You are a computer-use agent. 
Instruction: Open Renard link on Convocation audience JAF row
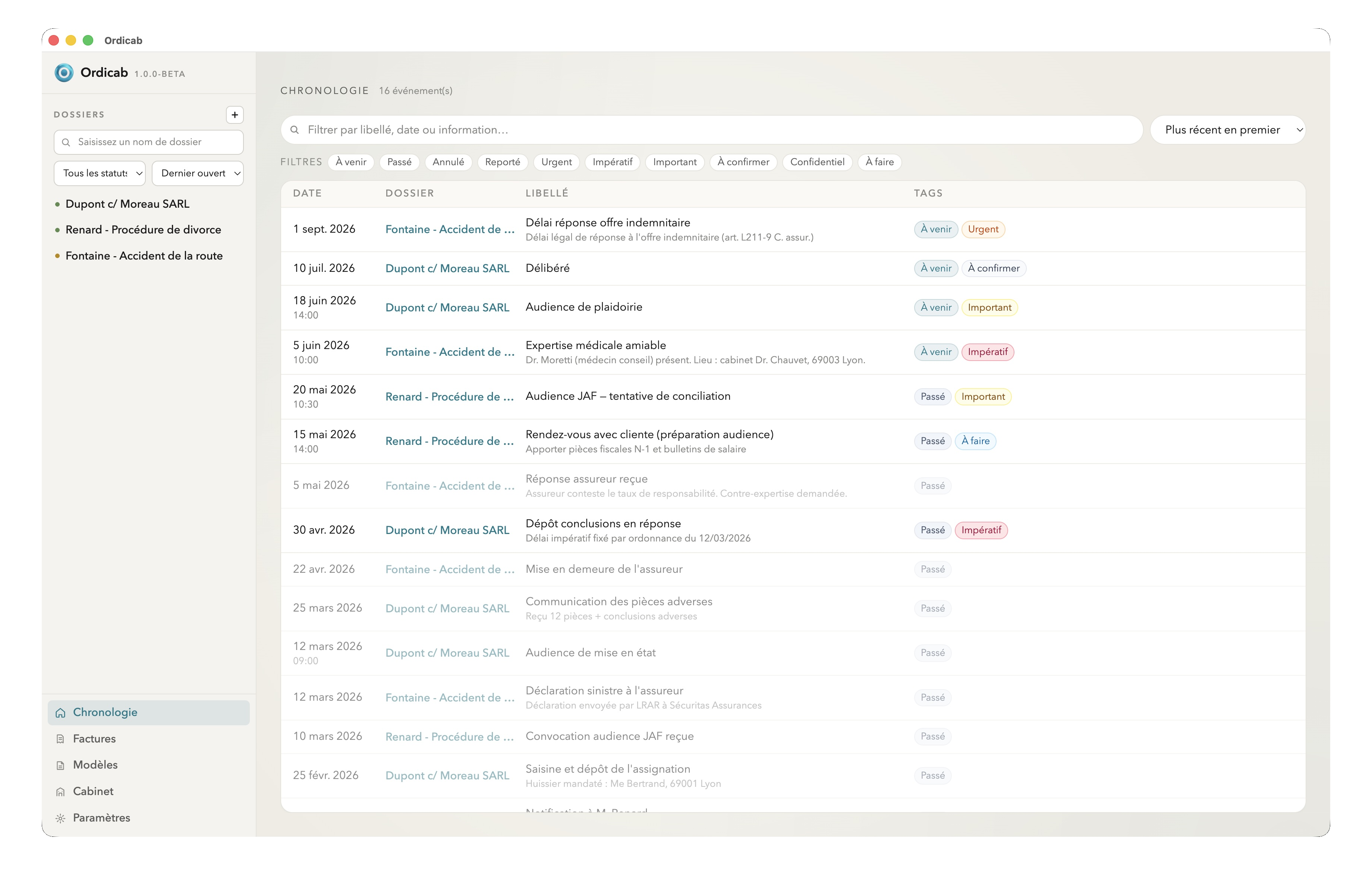tap(450, 738)
